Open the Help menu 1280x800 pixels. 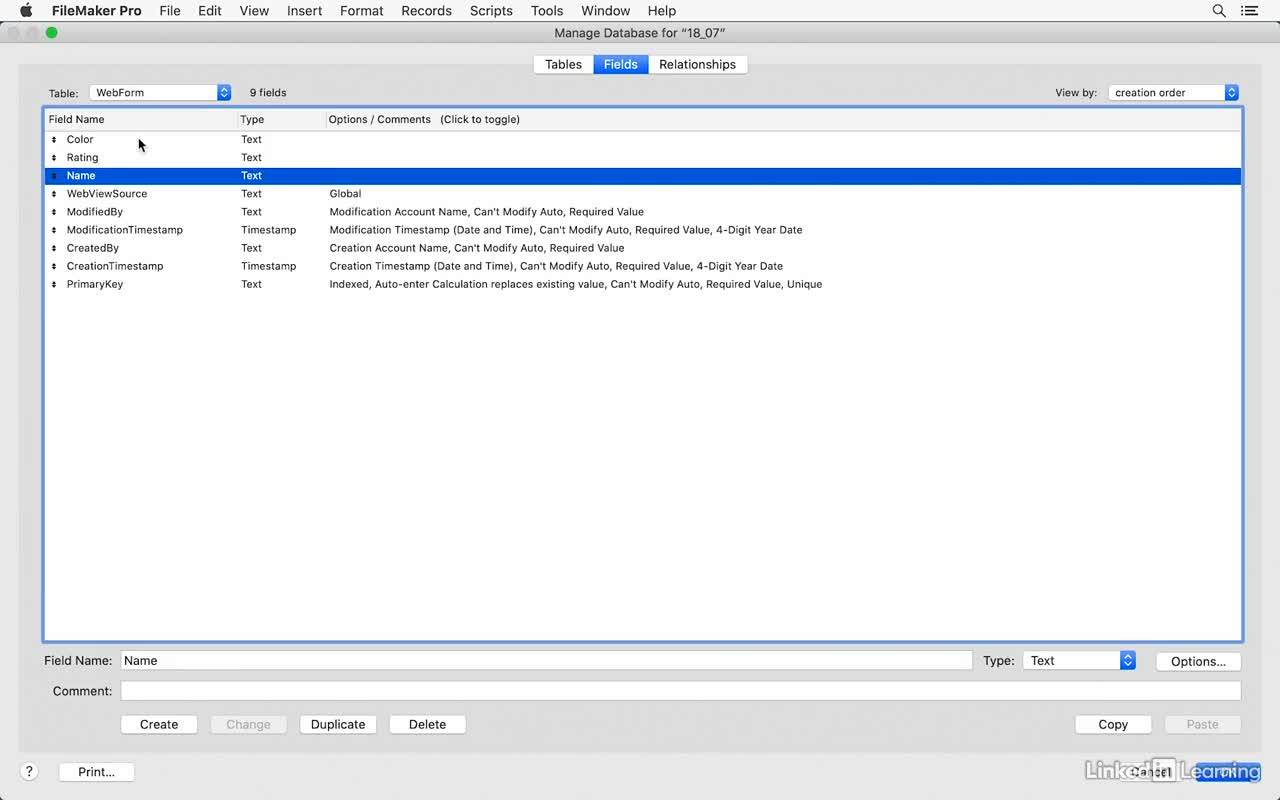661,11
